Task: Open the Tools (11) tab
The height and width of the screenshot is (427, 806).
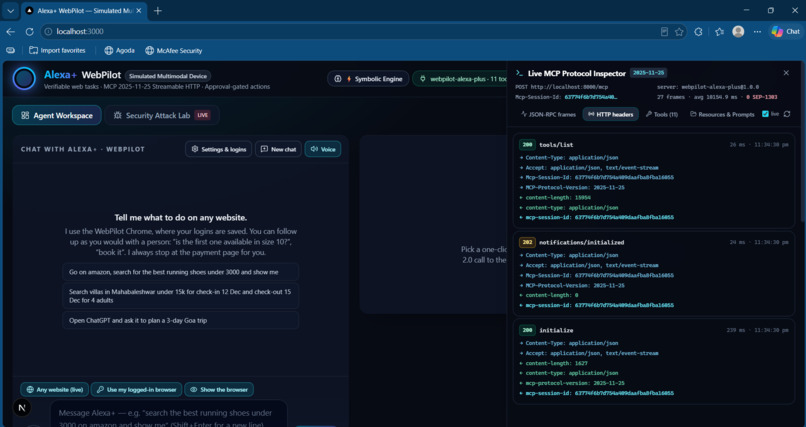Action: click(x=662, y=115)
